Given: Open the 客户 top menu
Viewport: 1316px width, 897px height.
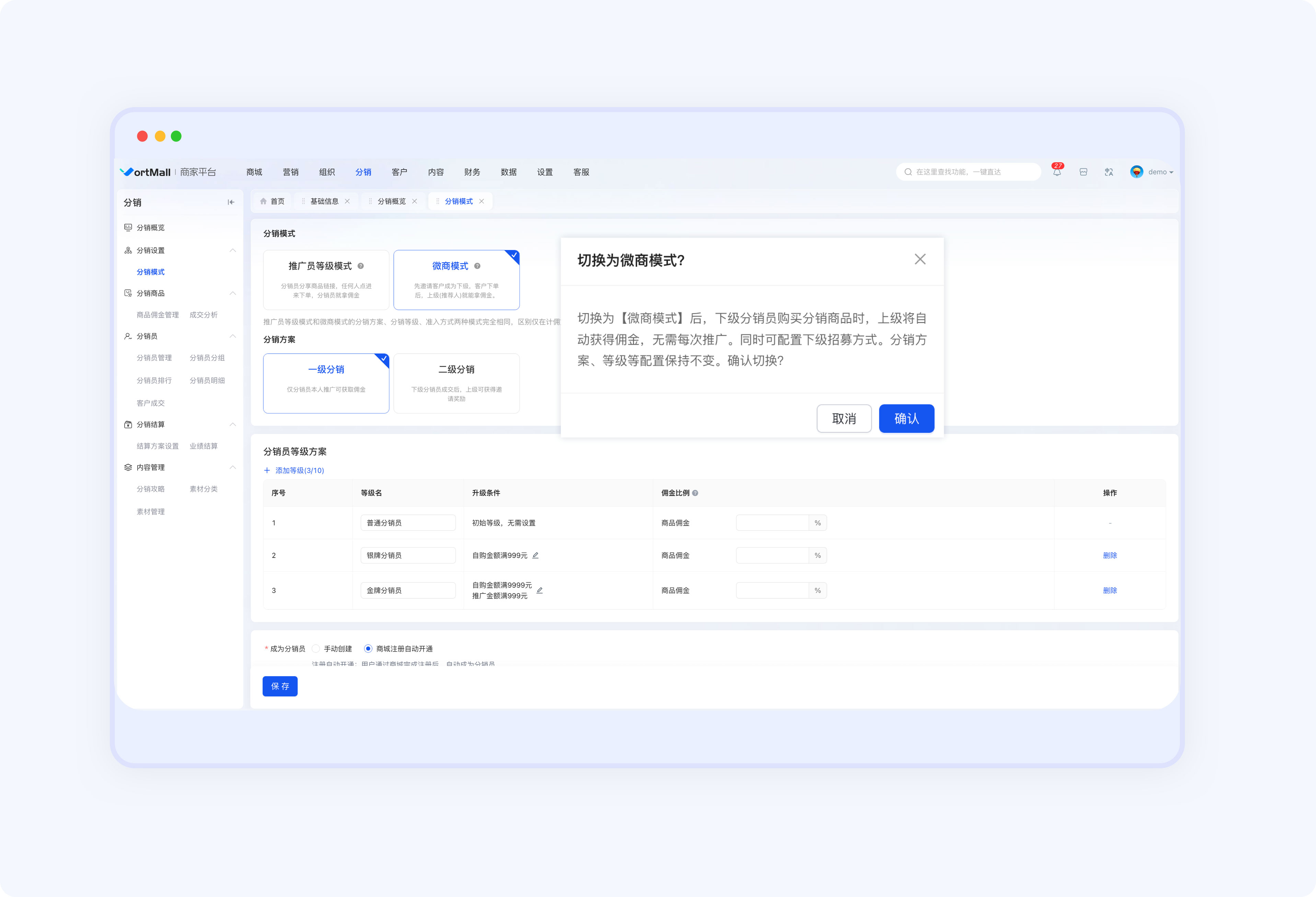Looking at the screenshot, I should (x=399, y=172).
